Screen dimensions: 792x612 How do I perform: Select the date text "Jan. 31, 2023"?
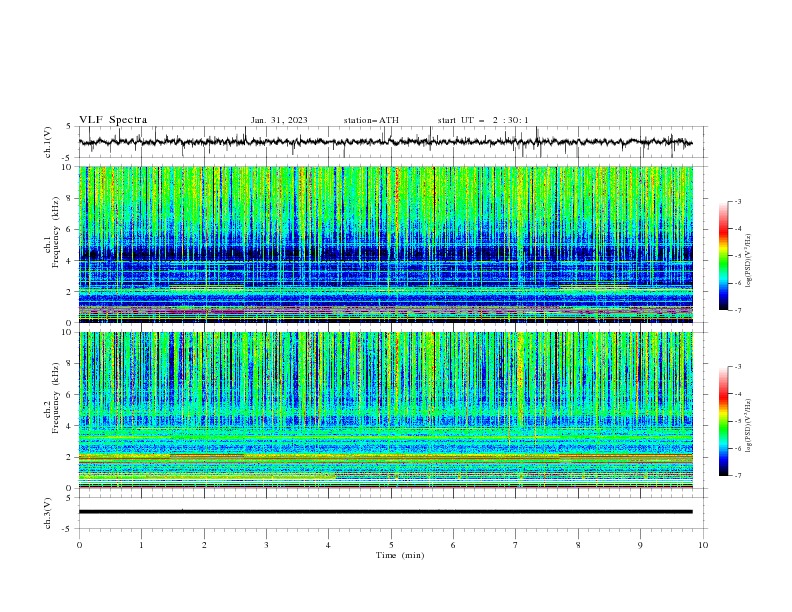click(279, 120)
